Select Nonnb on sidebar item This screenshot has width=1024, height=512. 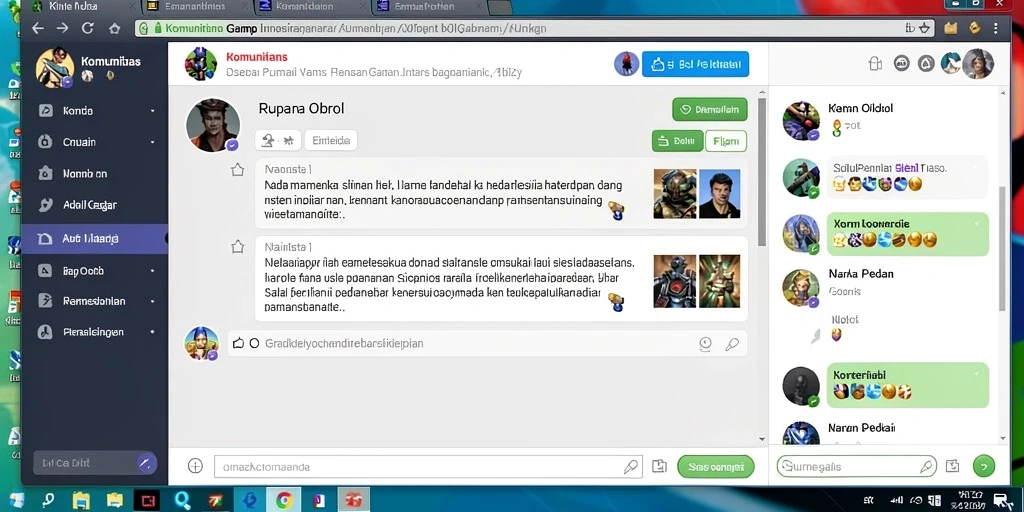point(94,174)
